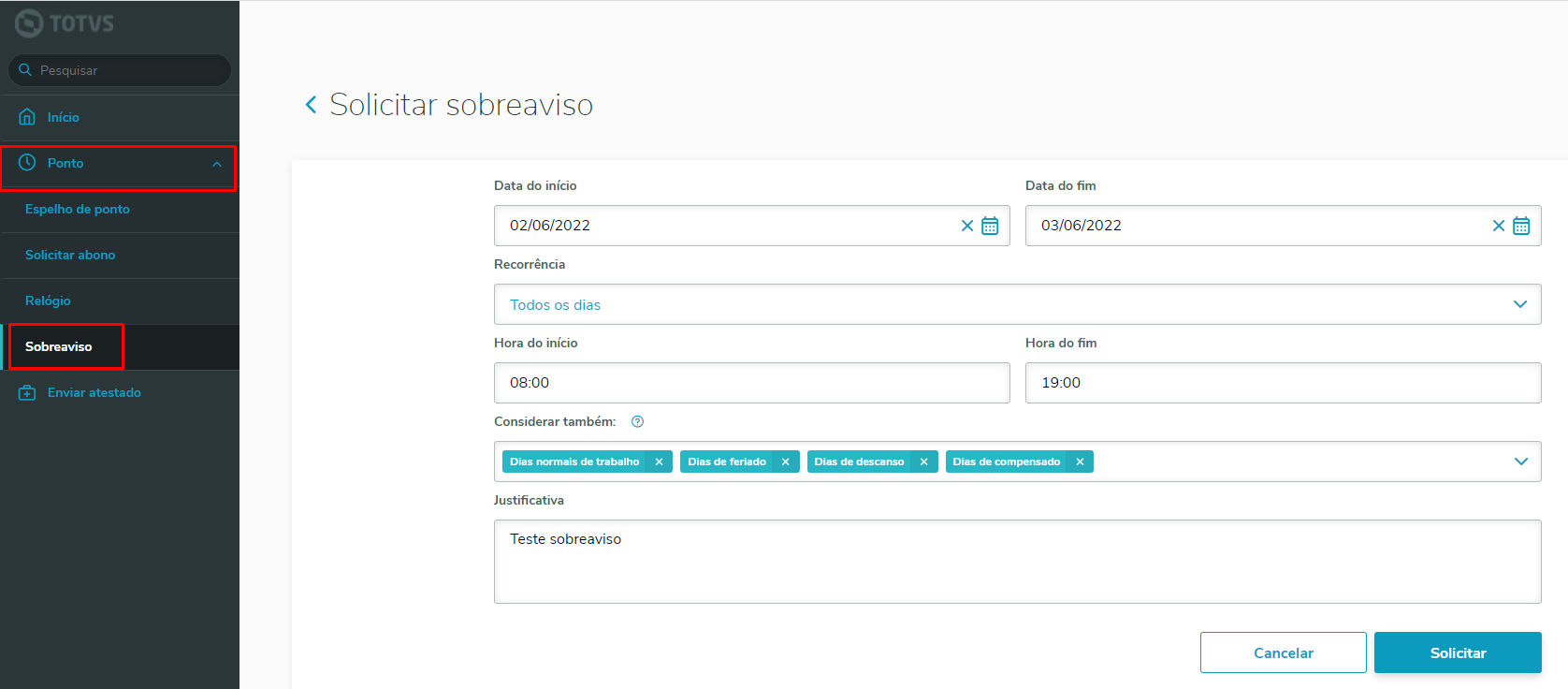Open Enviar atestado menu item

(x=120, y=392)
